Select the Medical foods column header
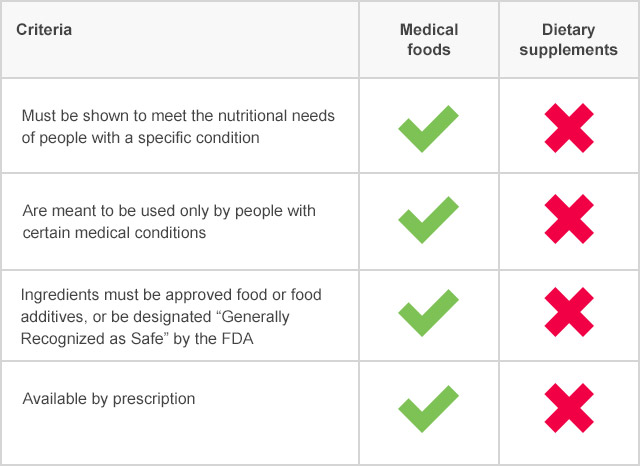The image size is (640, 466). point(429,40)
